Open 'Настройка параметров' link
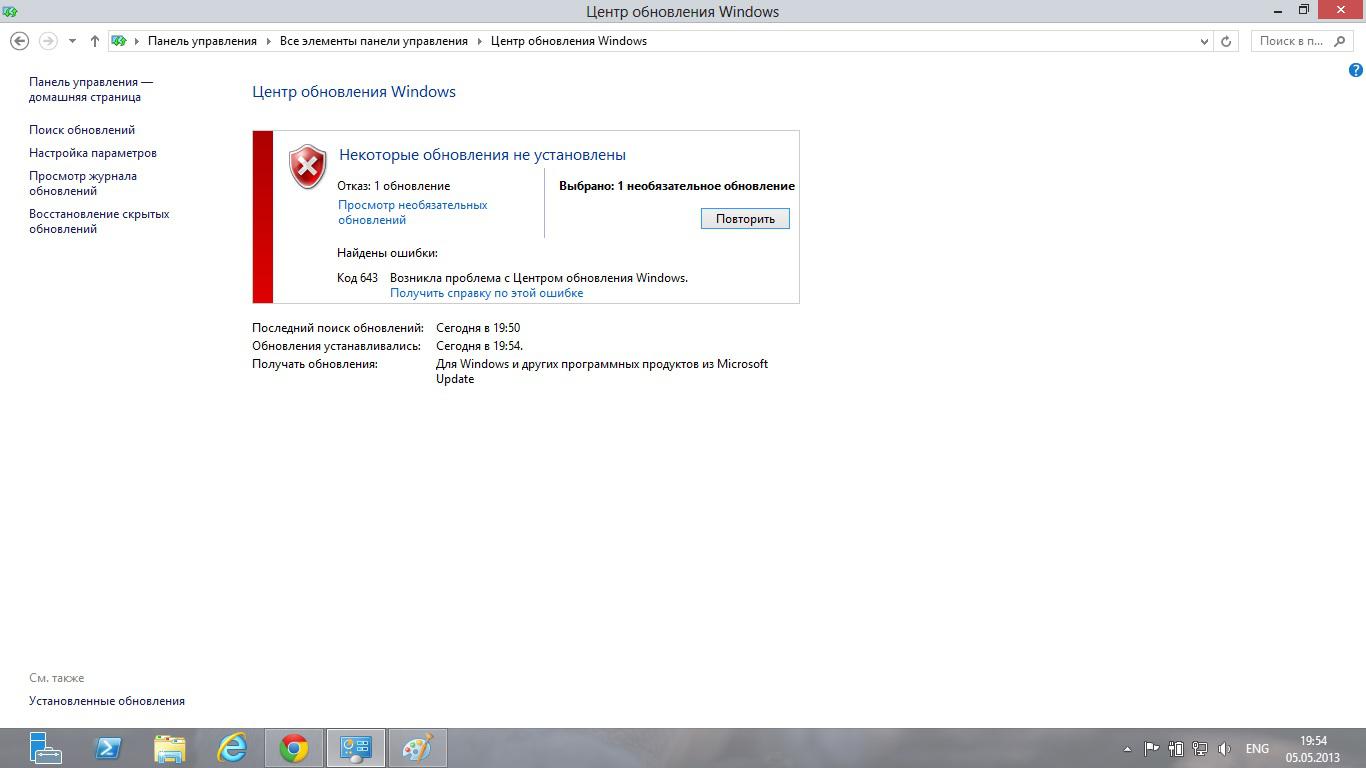The image size is (1366, 768). pos(93,153)
